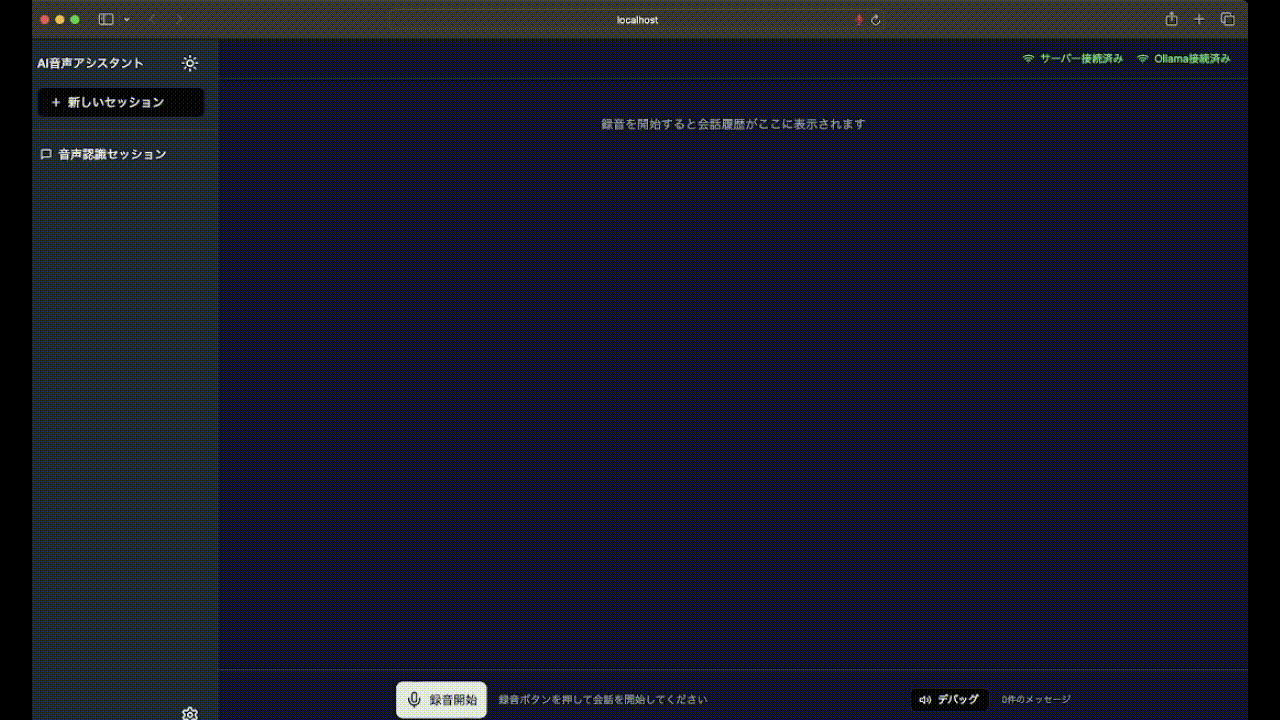Start a 新しいセッション new session
Viewport: 1280px width, 720px height.
click(x=120, y=102)
